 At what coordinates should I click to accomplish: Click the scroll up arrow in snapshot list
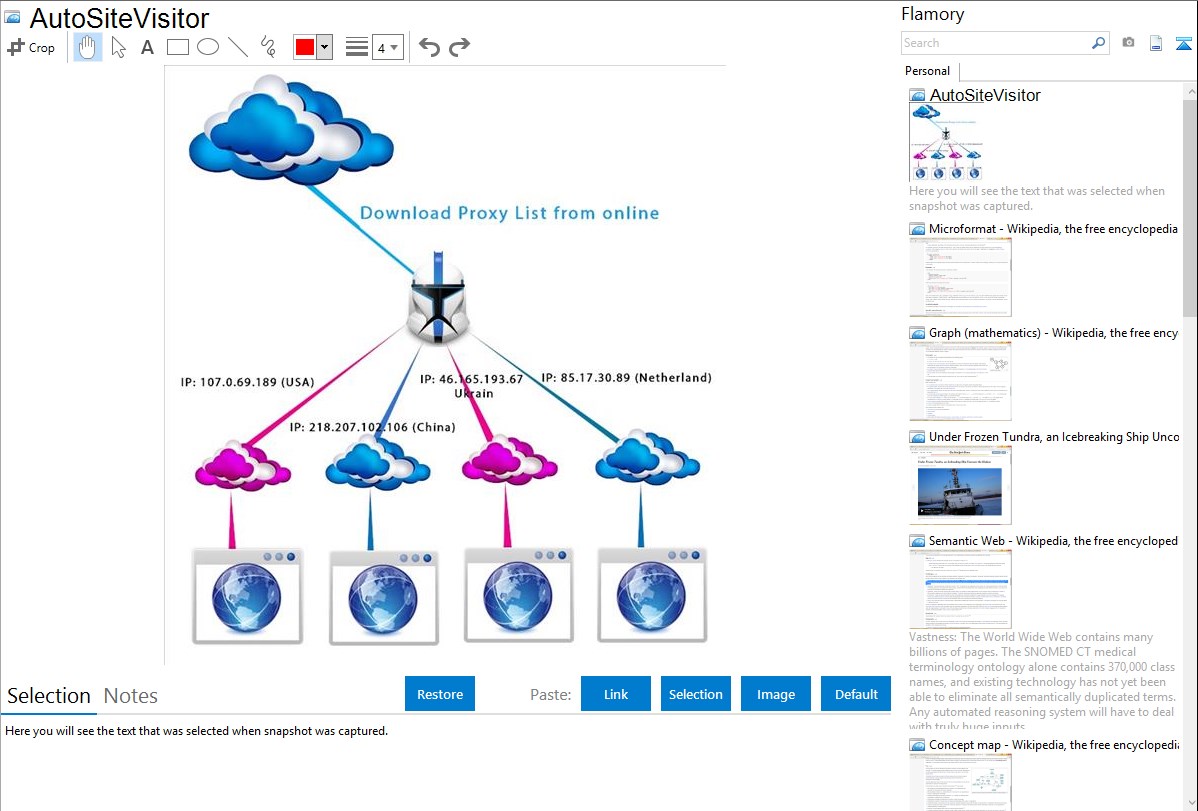click(x=1190, y=91)
